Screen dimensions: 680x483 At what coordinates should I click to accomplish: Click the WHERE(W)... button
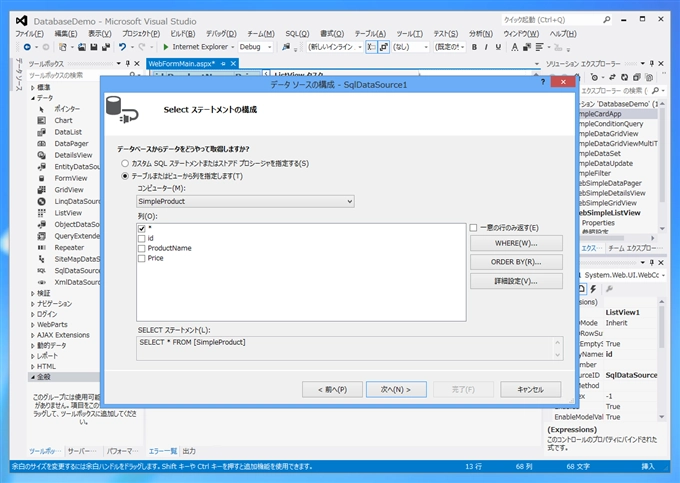click(x=516, y=243)
